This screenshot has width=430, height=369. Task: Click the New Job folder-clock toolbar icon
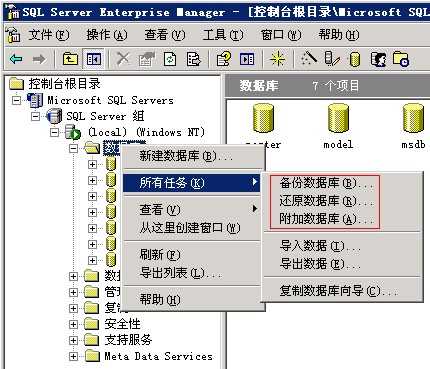[x=401, y=59]
